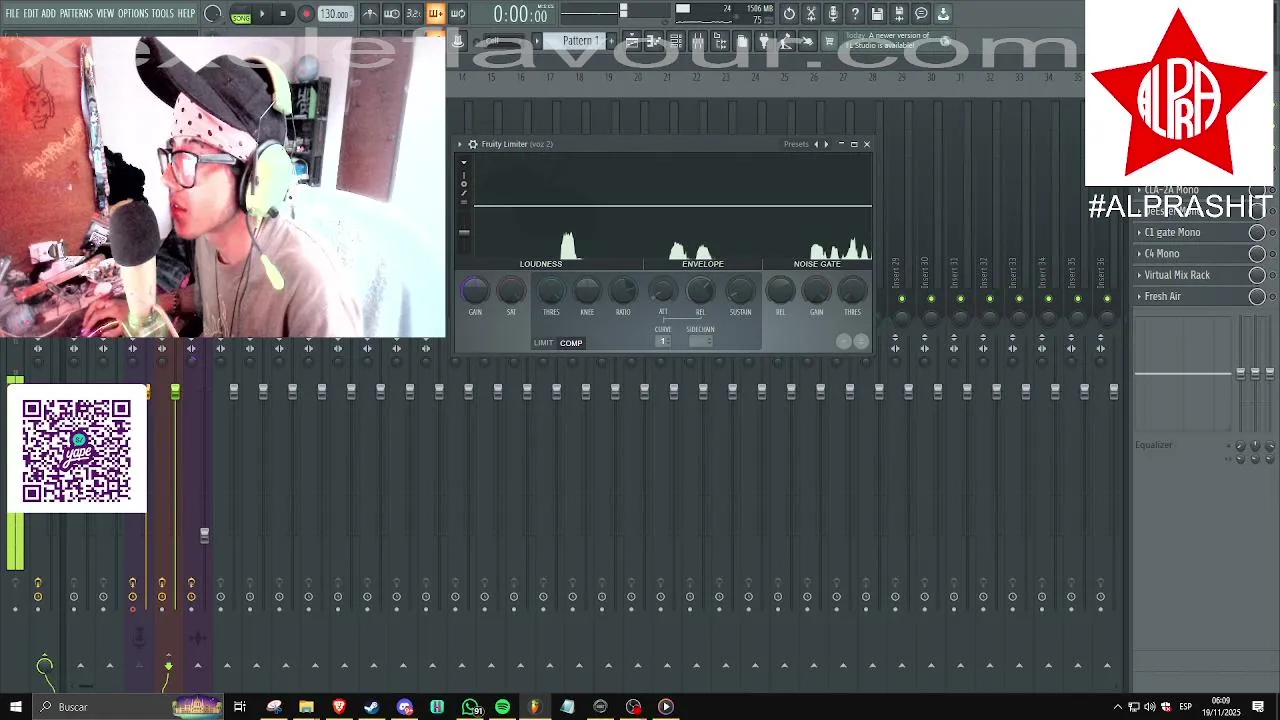This screenshot has height=720, width=1280.
Task: Click the microphone one-click recording icon
Action: pyautogui.click(x=833, y=14)
